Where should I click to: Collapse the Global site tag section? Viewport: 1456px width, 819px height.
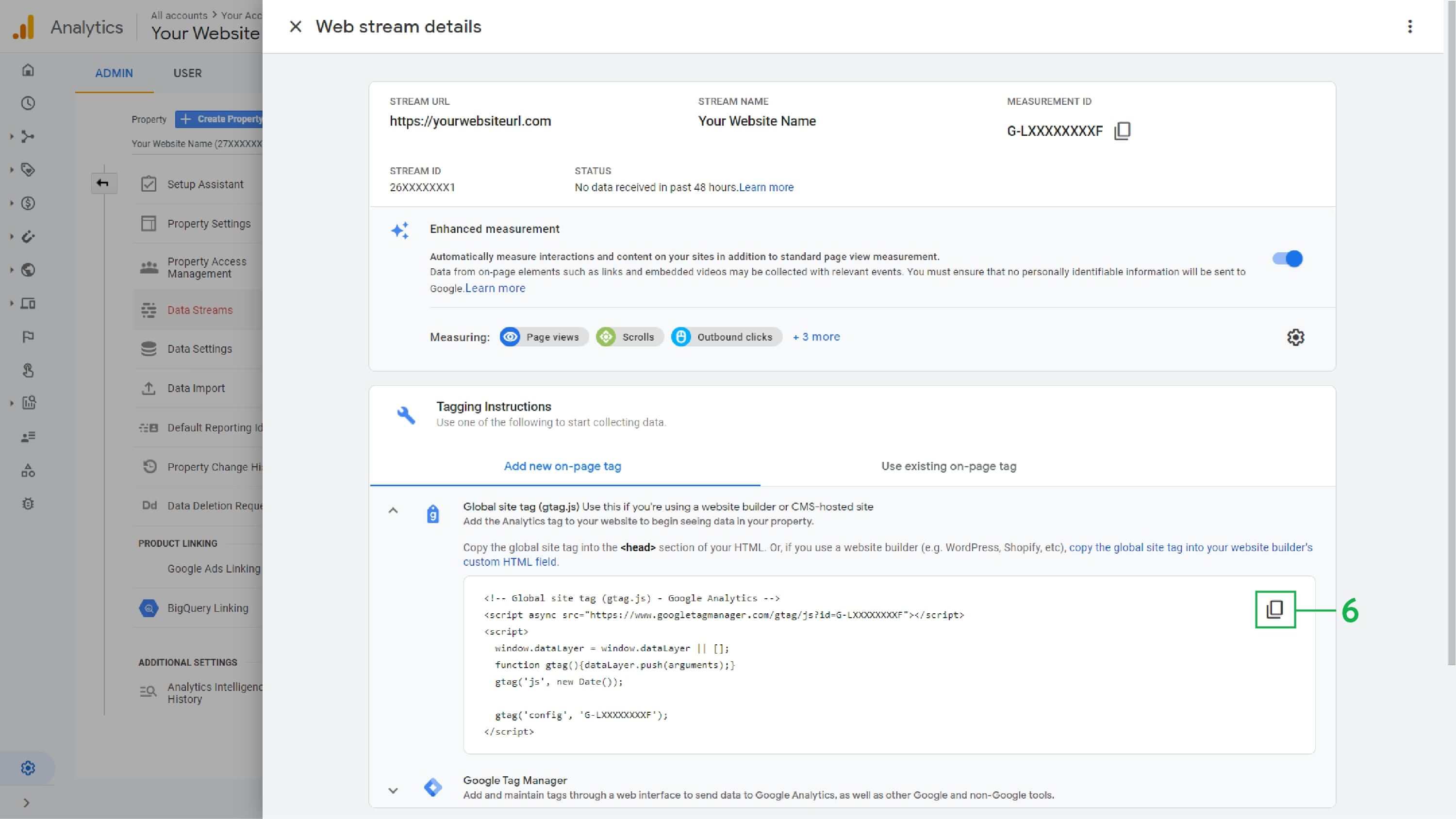(x=393, y=511)
